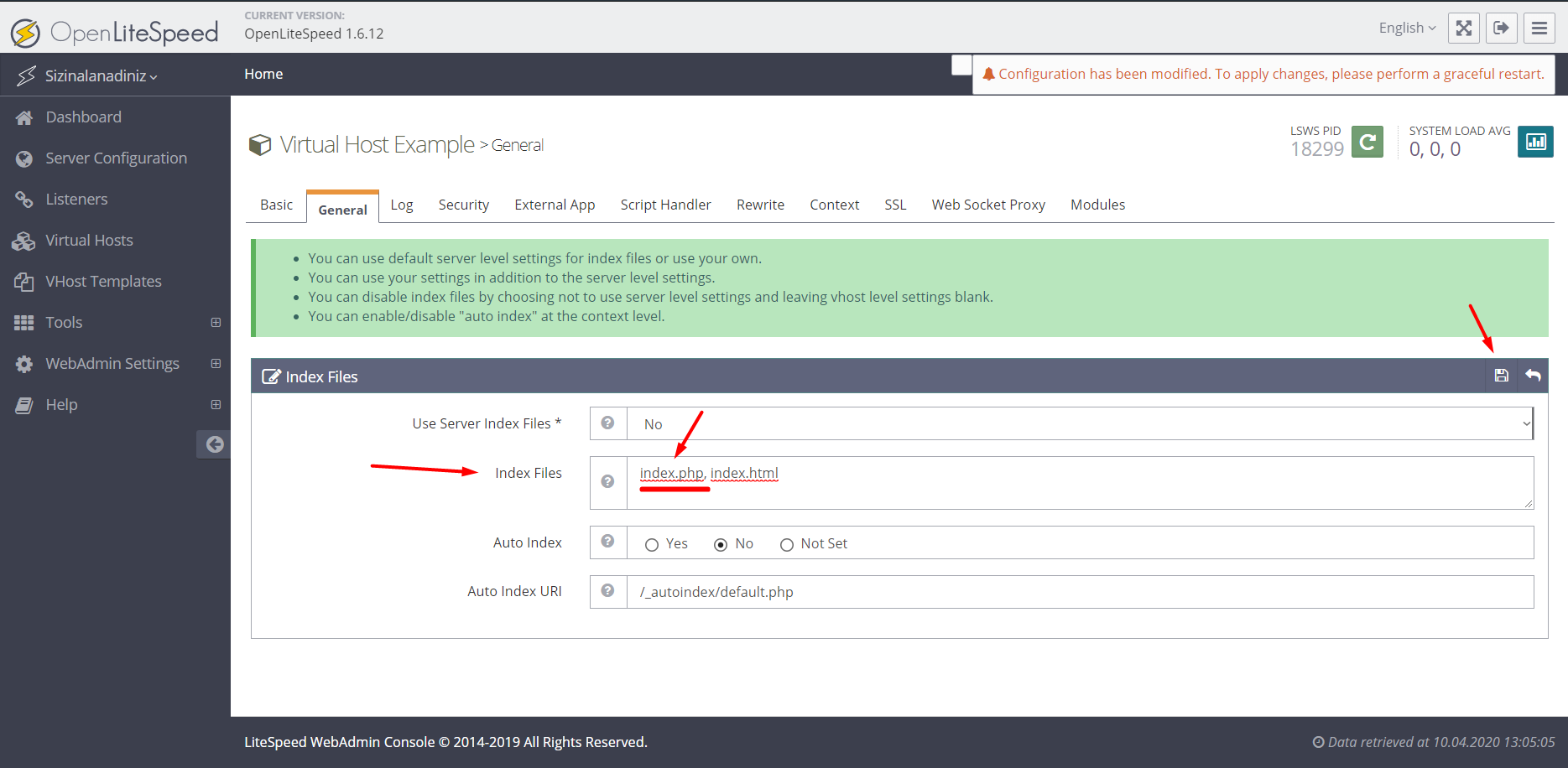This screenshot has height=768, width=1568.
Task: Click the WebAdmin Settings gear icon
Action: (x=24, y=364)
